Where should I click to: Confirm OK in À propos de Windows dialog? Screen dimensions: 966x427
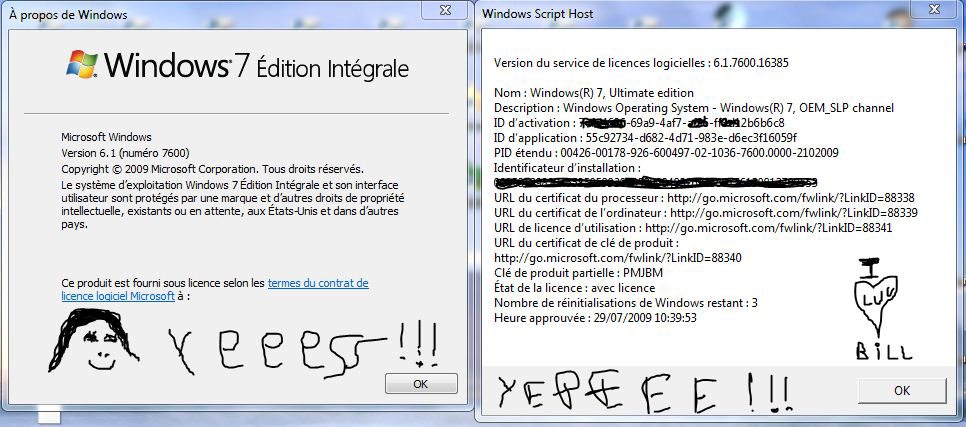point(421,384)
